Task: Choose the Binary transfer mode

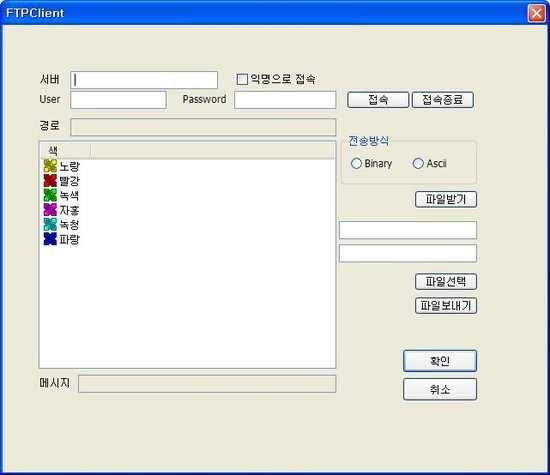Action: tap(356, 163)
